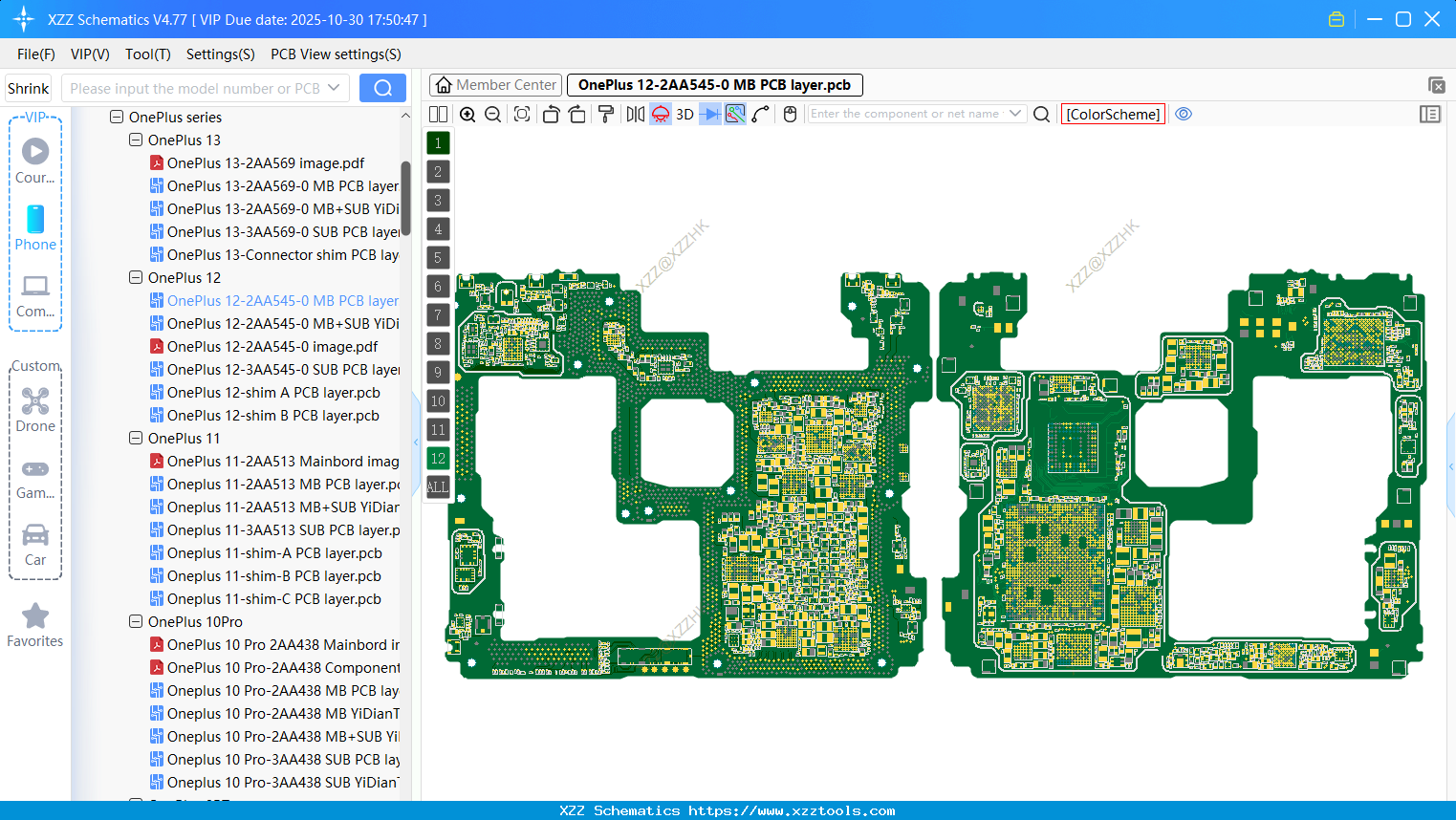Switch to the Member Center tab
The height and width of the screenshot is (820, 1456).
(x=495, y=84)
